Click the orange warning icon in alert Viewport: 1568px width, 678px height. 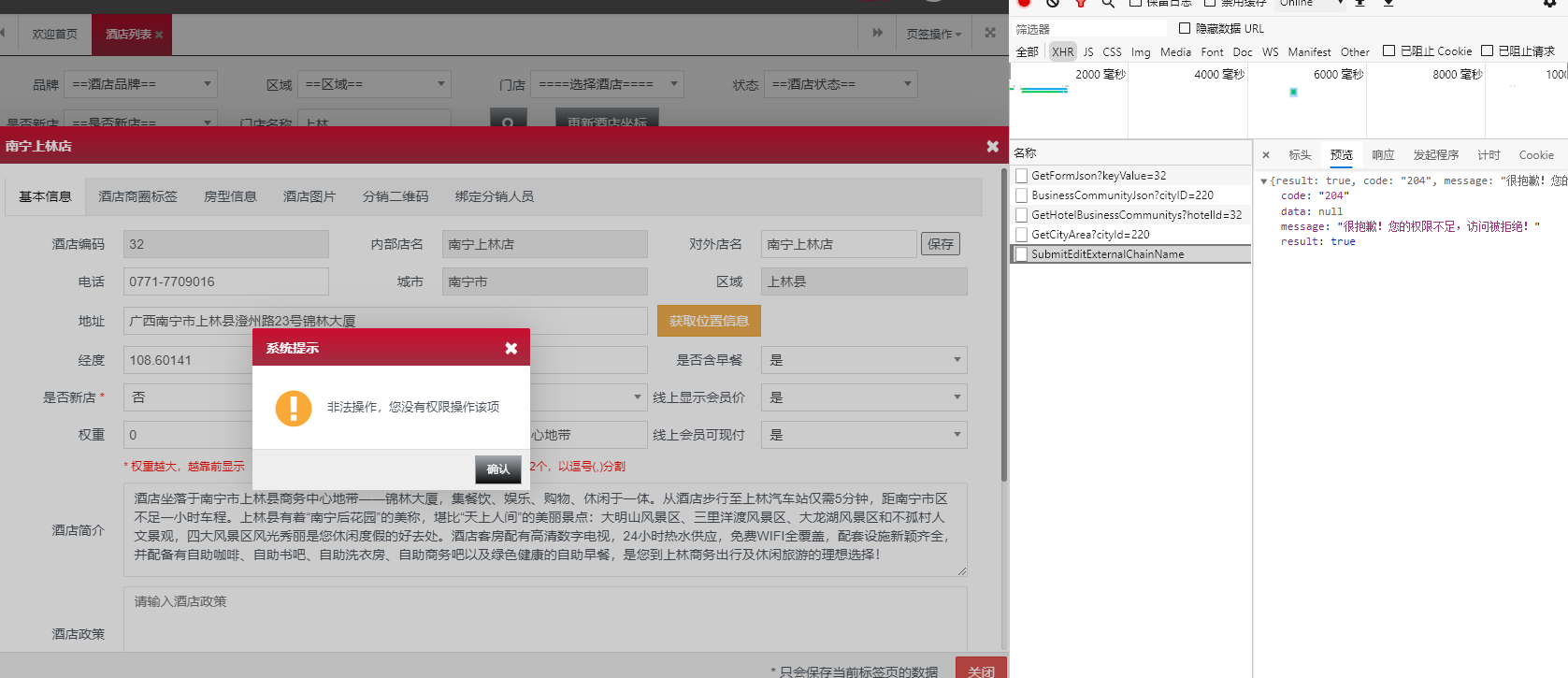(x=294, y=409)
